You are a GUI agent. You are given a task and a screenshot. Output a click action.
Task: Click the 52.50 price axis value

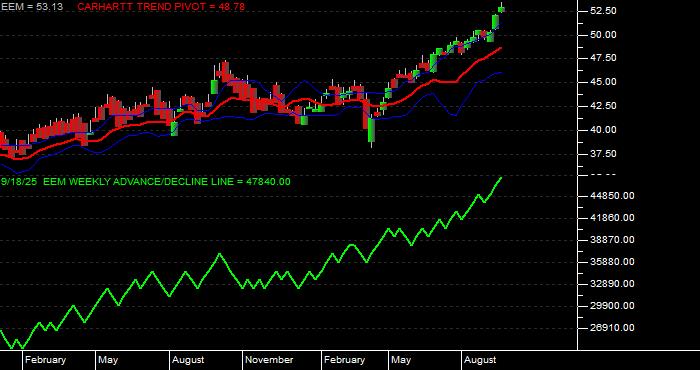pos(603,10)
